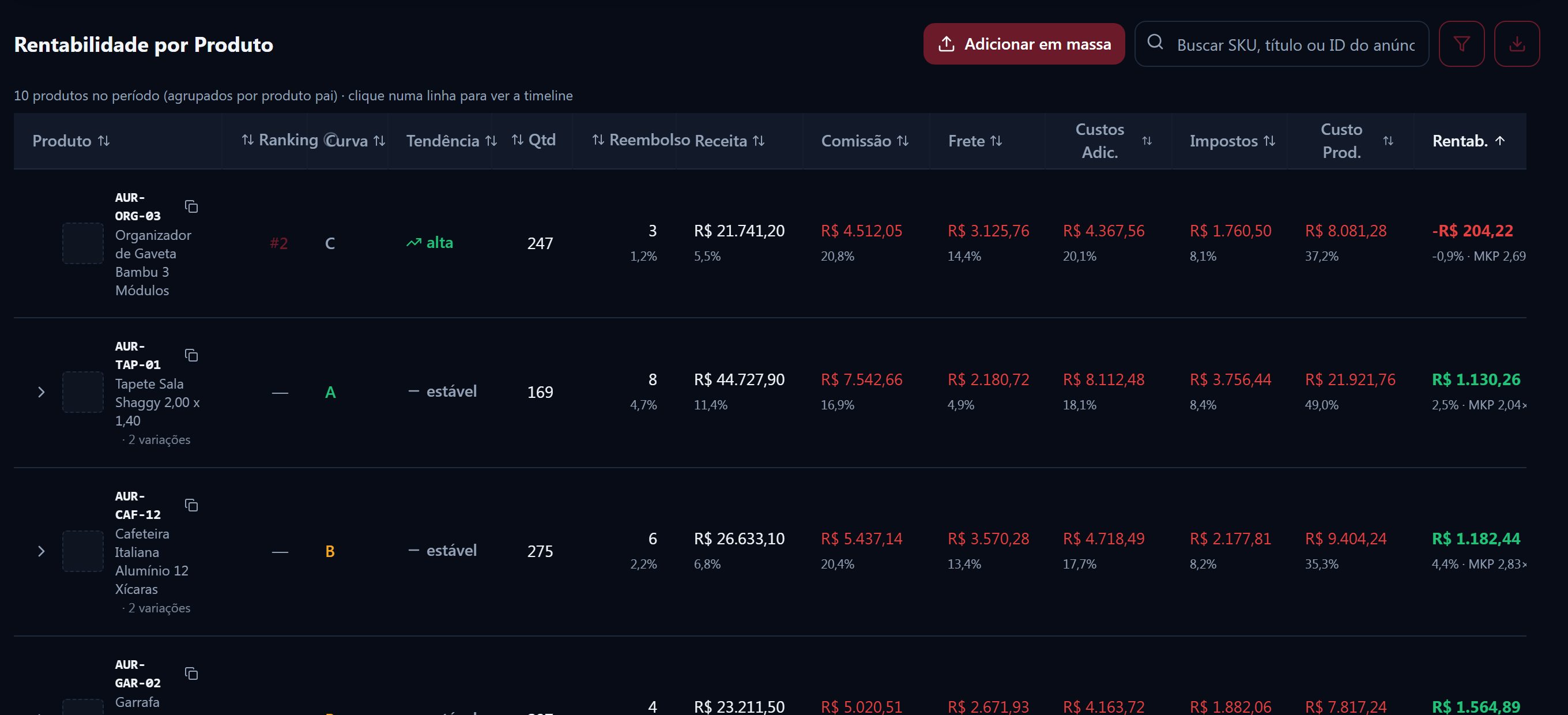1568x715 pixels.
Task: Click quantity 275
Action: (x=540, y=551)
